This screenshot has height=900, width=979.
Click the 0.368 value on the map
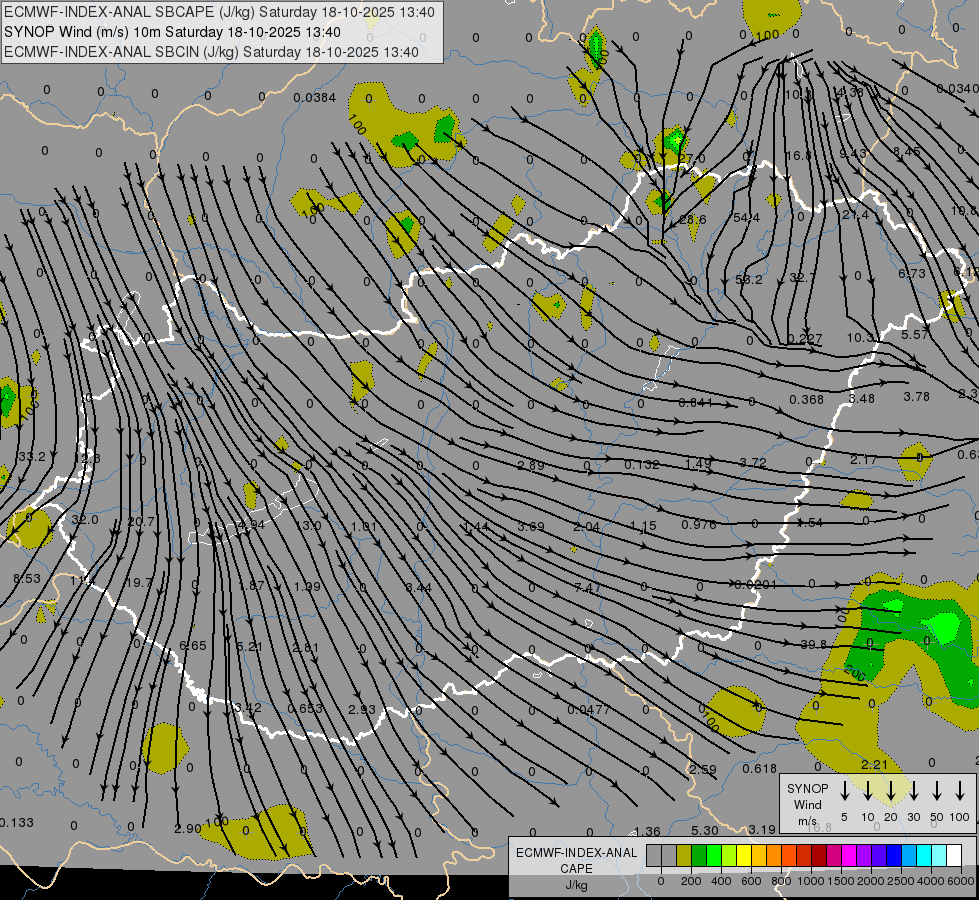pyautogui.click(x=807, y=399)
